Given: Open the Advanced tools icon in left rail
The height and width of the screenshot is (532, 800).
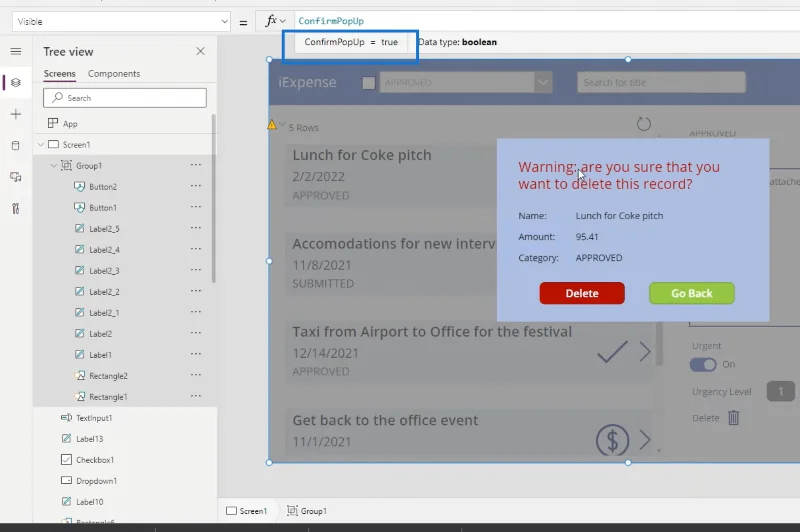Looking at the screenshot, I should [x=16, y=209].
